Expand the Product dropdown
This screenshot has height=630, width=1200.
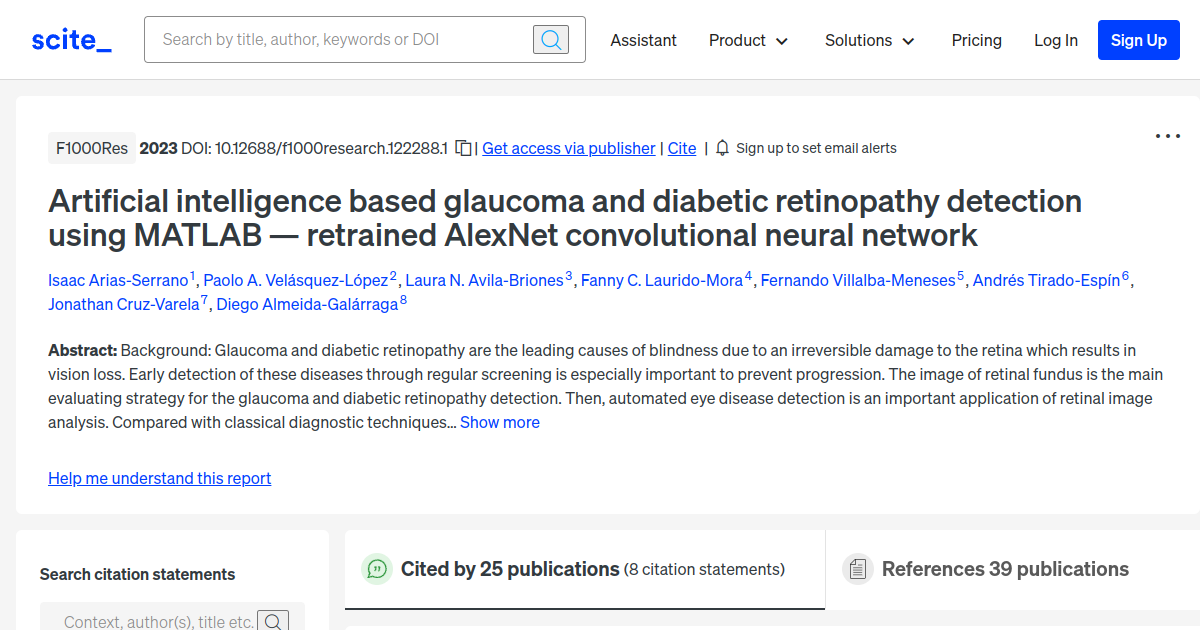[748, 40]
